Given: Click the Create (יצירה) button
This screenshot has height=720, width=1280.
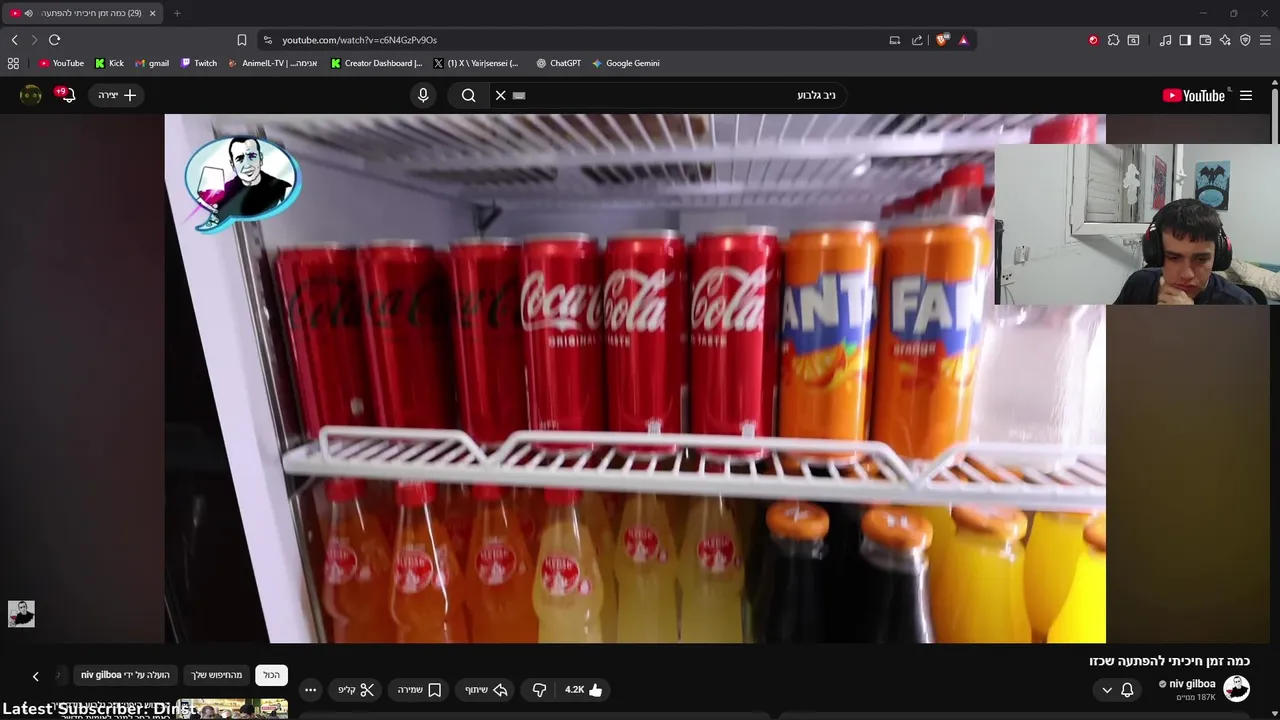Looking at the screenshot, I should point(117,95).
